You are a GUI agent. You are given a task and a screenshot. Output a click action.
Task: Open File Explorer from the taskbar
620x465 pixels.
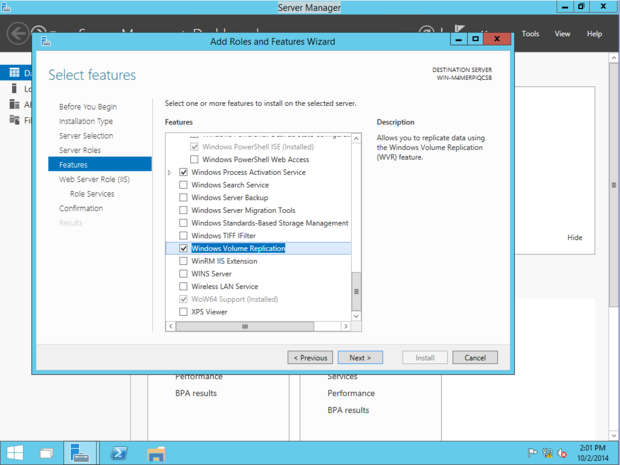[156, 453]
